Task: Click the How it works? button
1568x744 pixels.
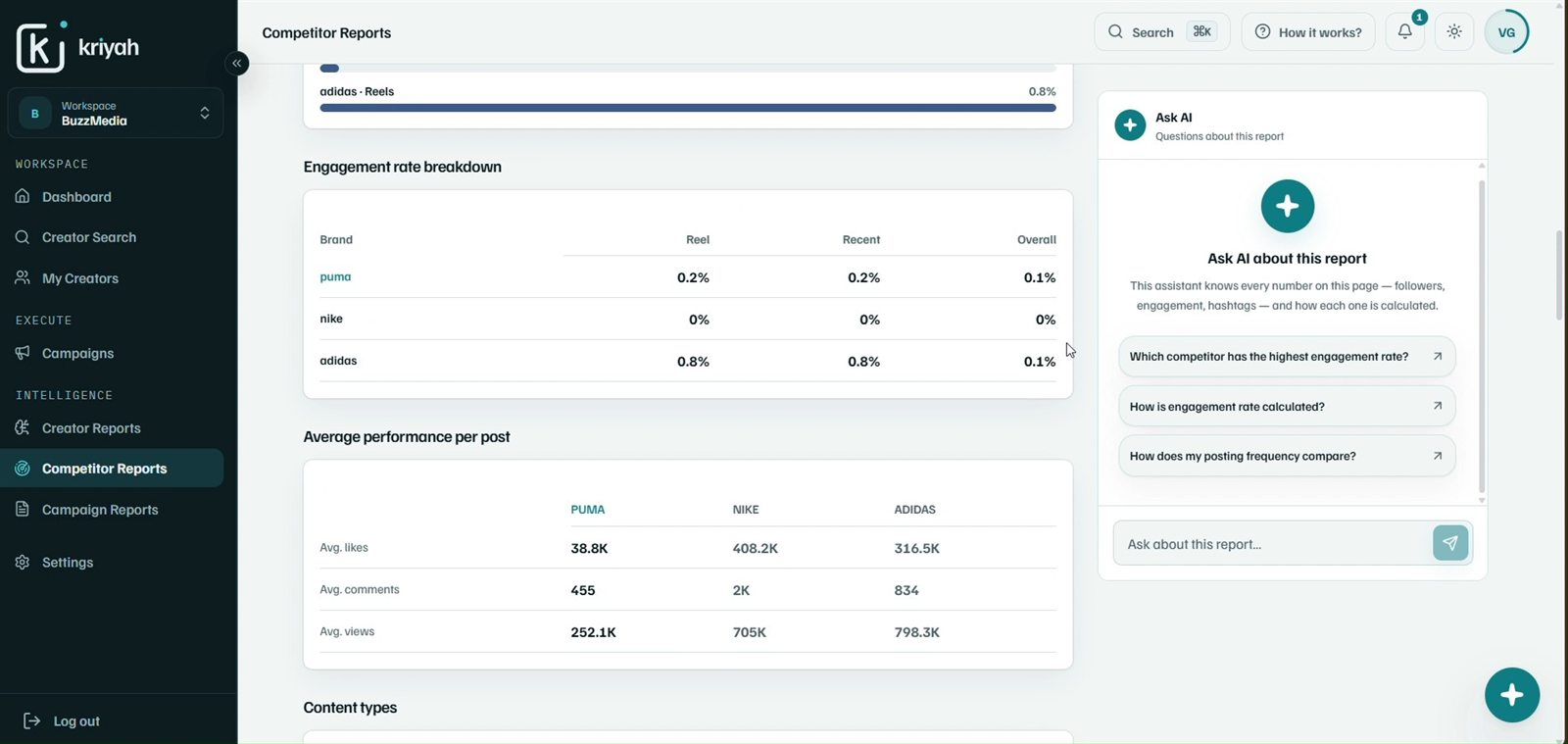Action: point(1307,32)
